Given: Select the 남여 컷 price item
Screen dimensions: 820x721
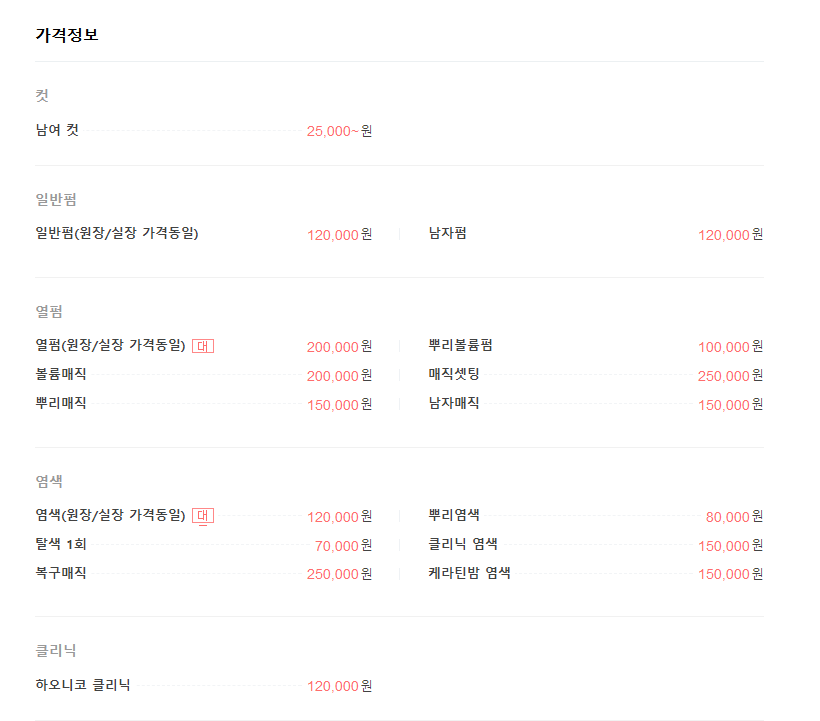Looking at the screenshot, I should [57, 130].
